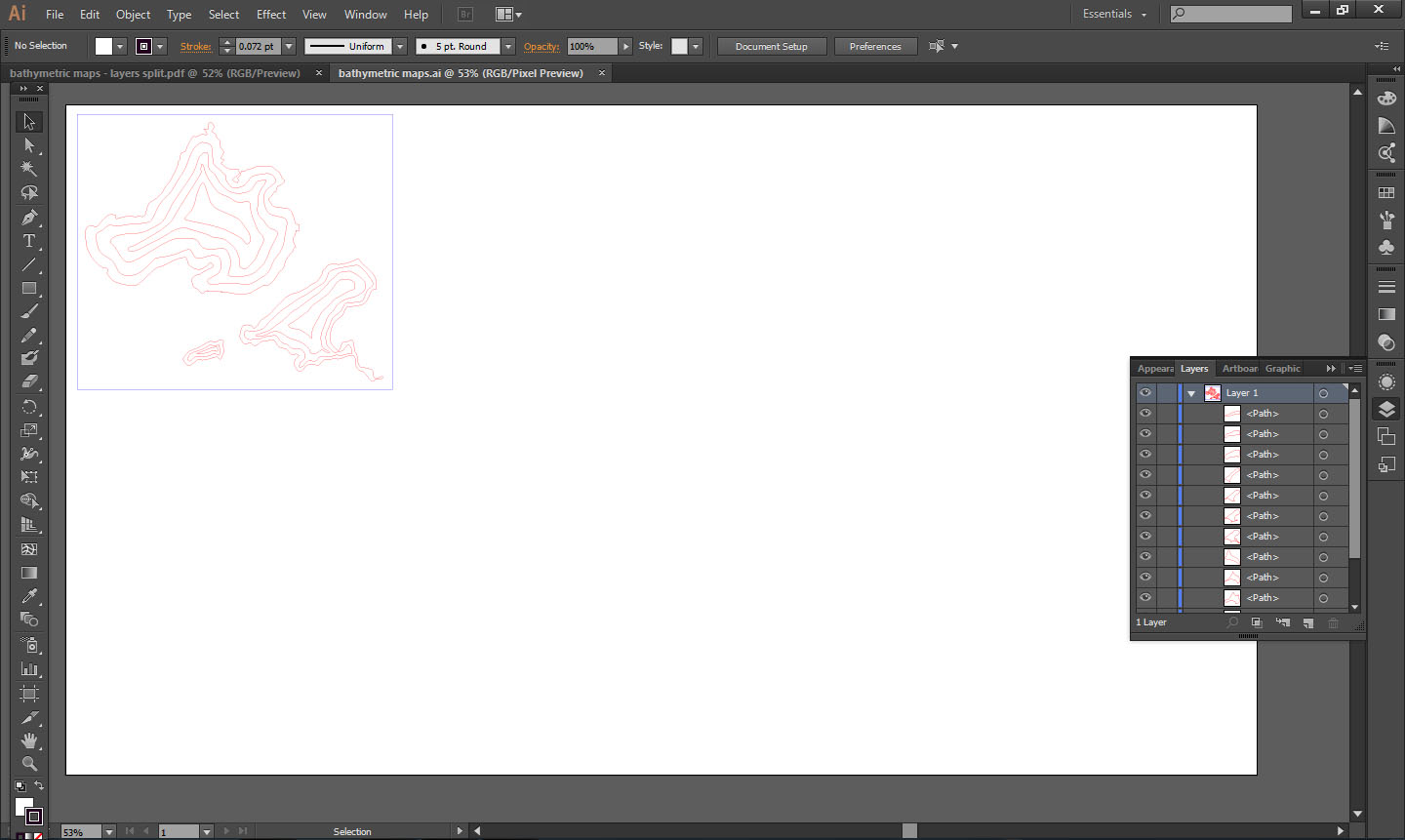Select the Artboard tool
This screenshot has width=1405, height=840.
29,694
